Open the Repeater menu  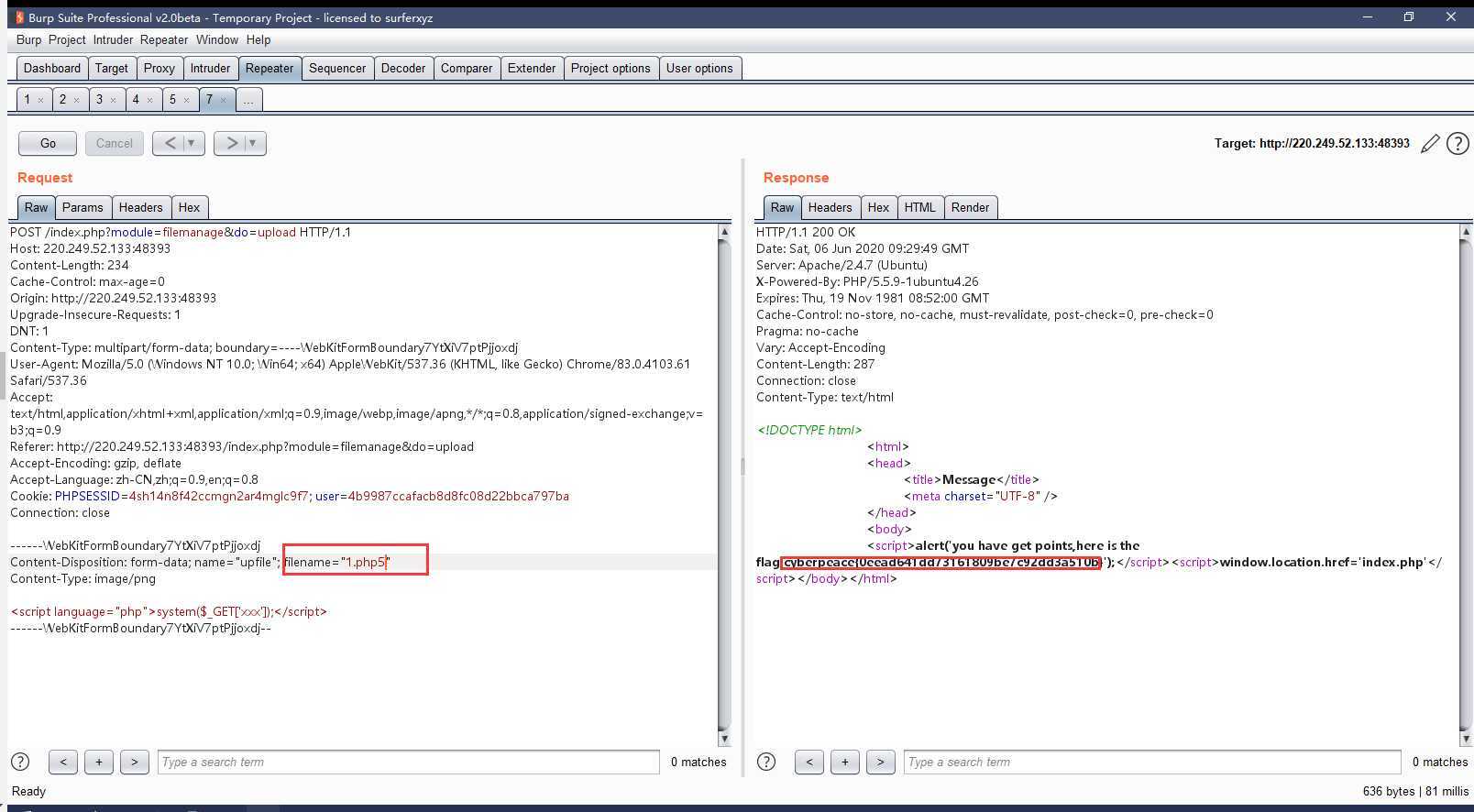(164, 39)
